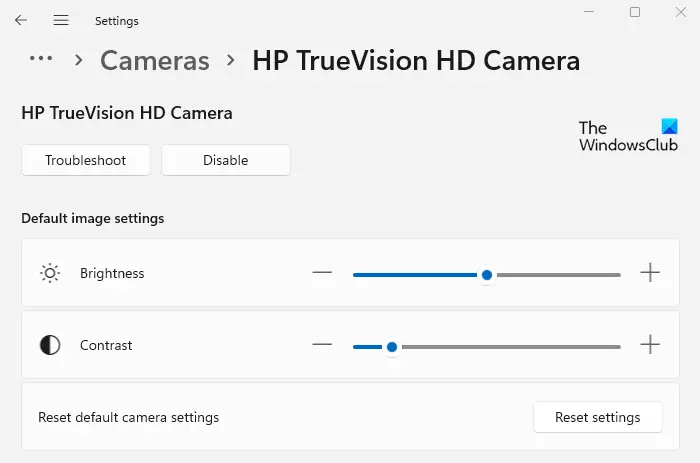Image resolution: width=700 pixels, height=463 pixels.
Task: Click the Contrast slider thumb
Action: point(392,347)
